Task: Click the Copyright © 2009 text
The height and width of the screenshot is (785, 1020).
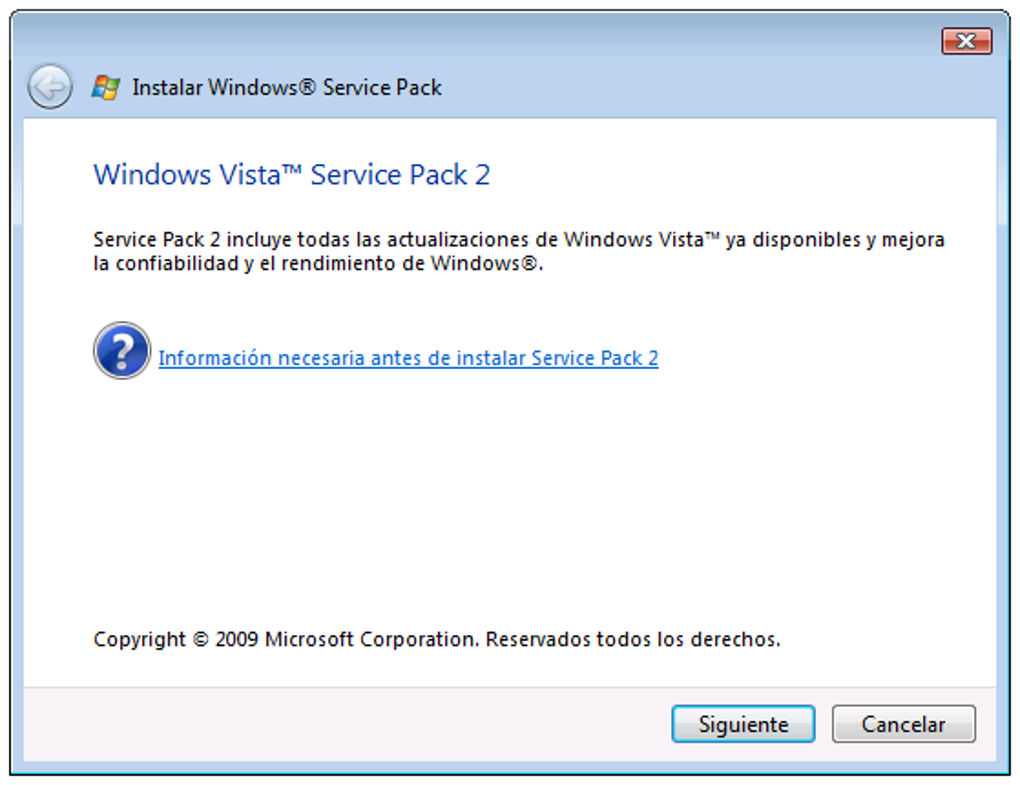Action: (176, 639)
